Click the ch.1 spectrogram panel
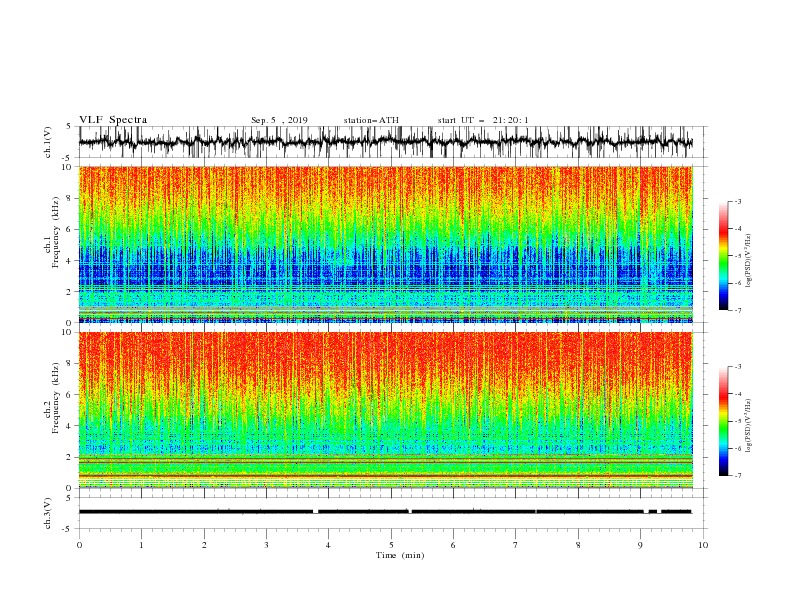This screenshot has height=612, width=792. click(385, 244)
